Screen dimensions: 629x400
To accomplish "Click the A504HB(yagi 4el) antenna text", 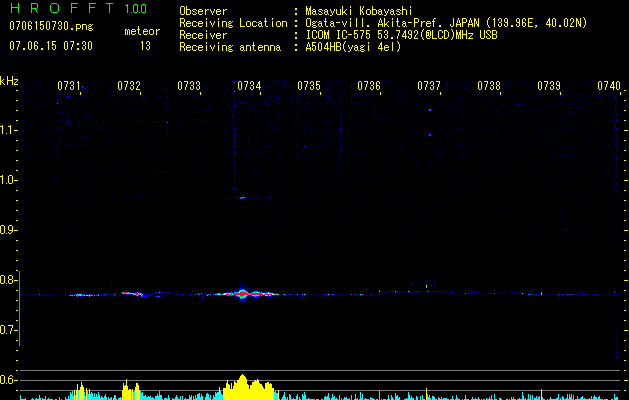I will click(x=353, y=47).
